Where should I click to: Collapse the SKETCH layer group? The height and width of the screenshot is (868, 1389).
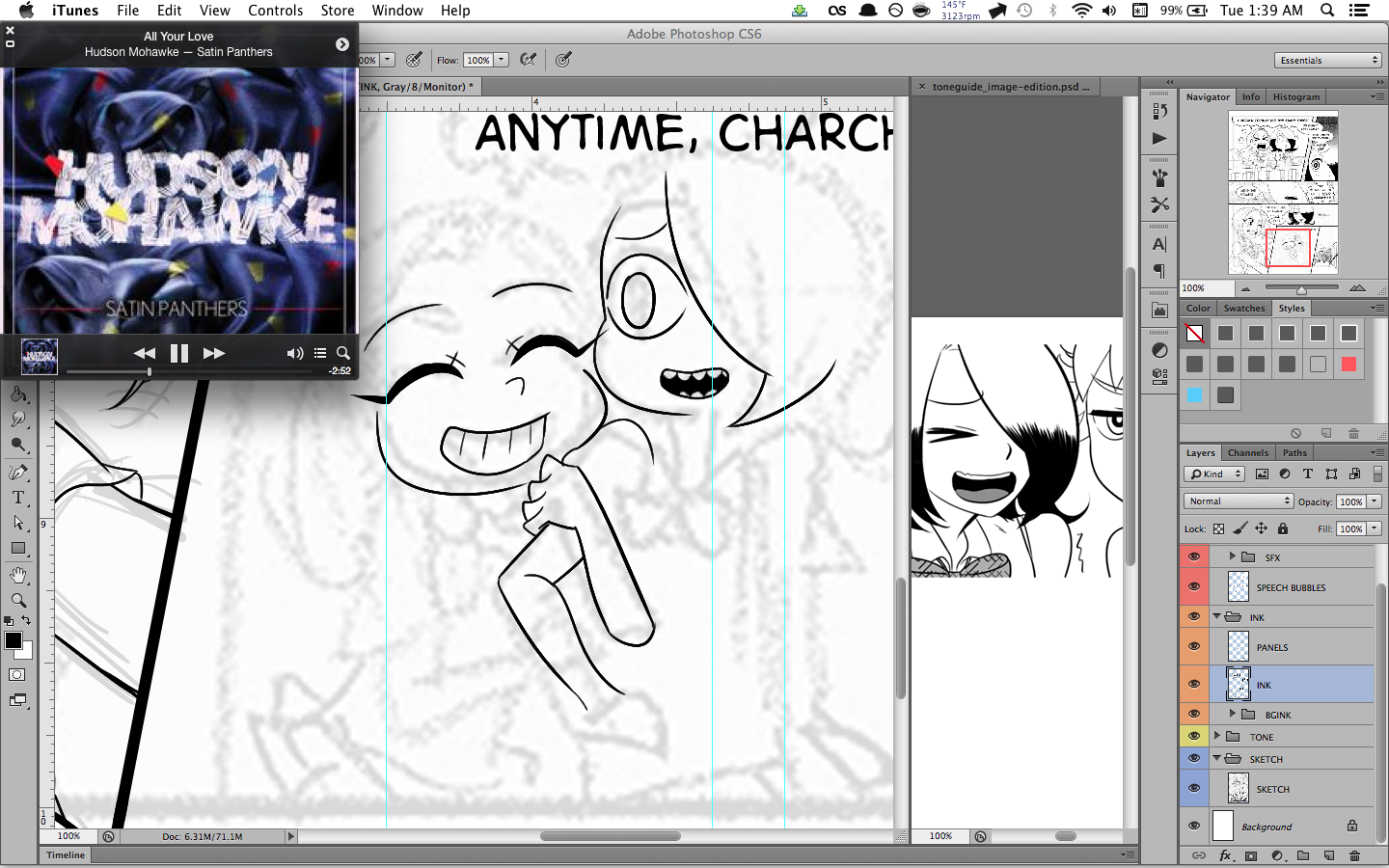coord(1217,758)
